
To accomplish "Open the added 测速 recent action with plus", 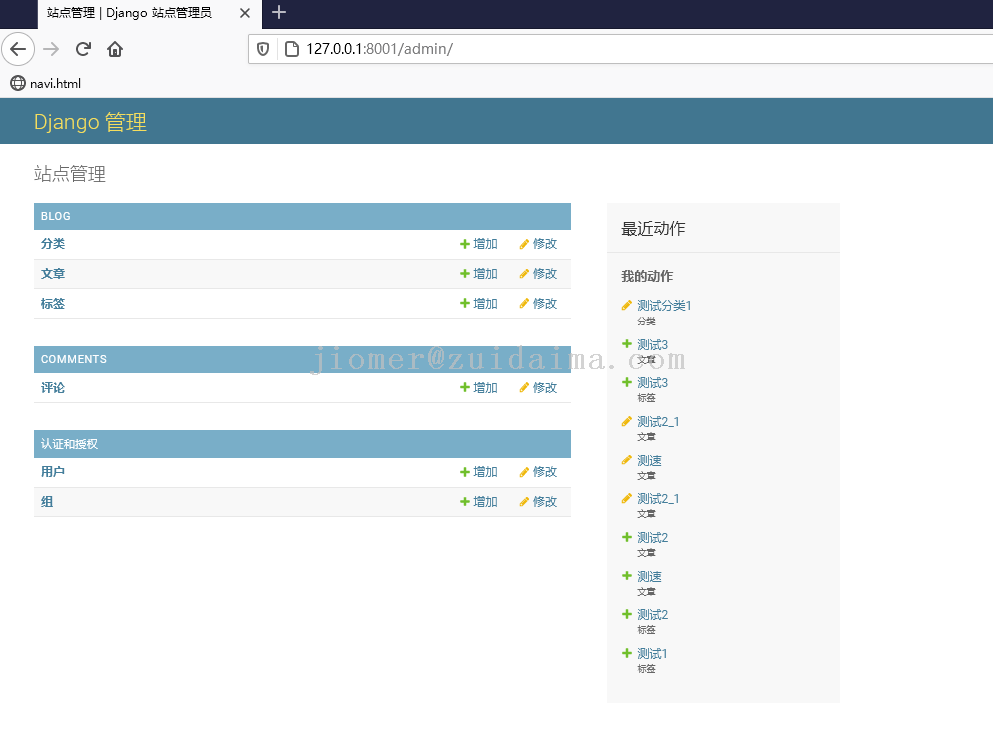I will coord(649,576).
